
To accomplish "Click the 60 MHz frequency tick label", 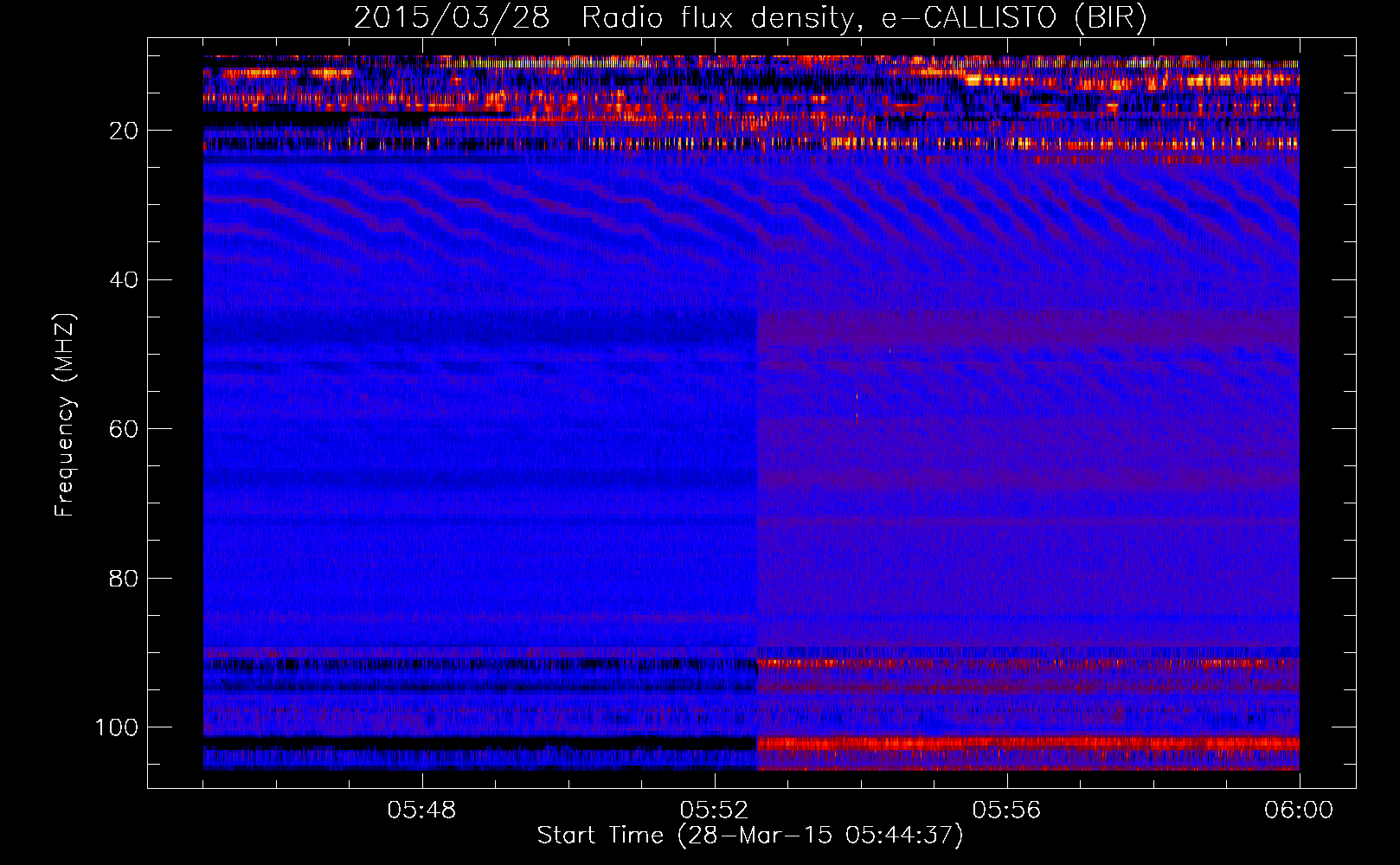I will point(124,429).
